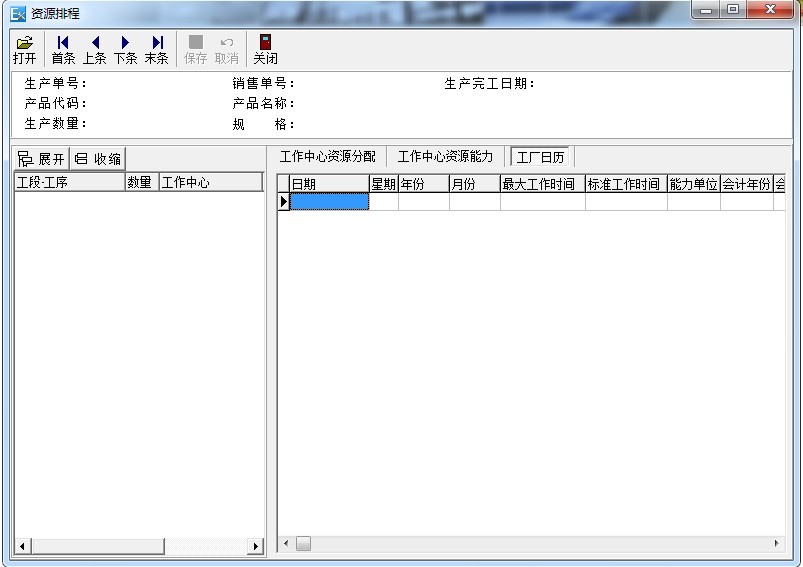This screenshot has height=567, width=803.
Task: Click the 年份 column header
Action: click(424, 184)
